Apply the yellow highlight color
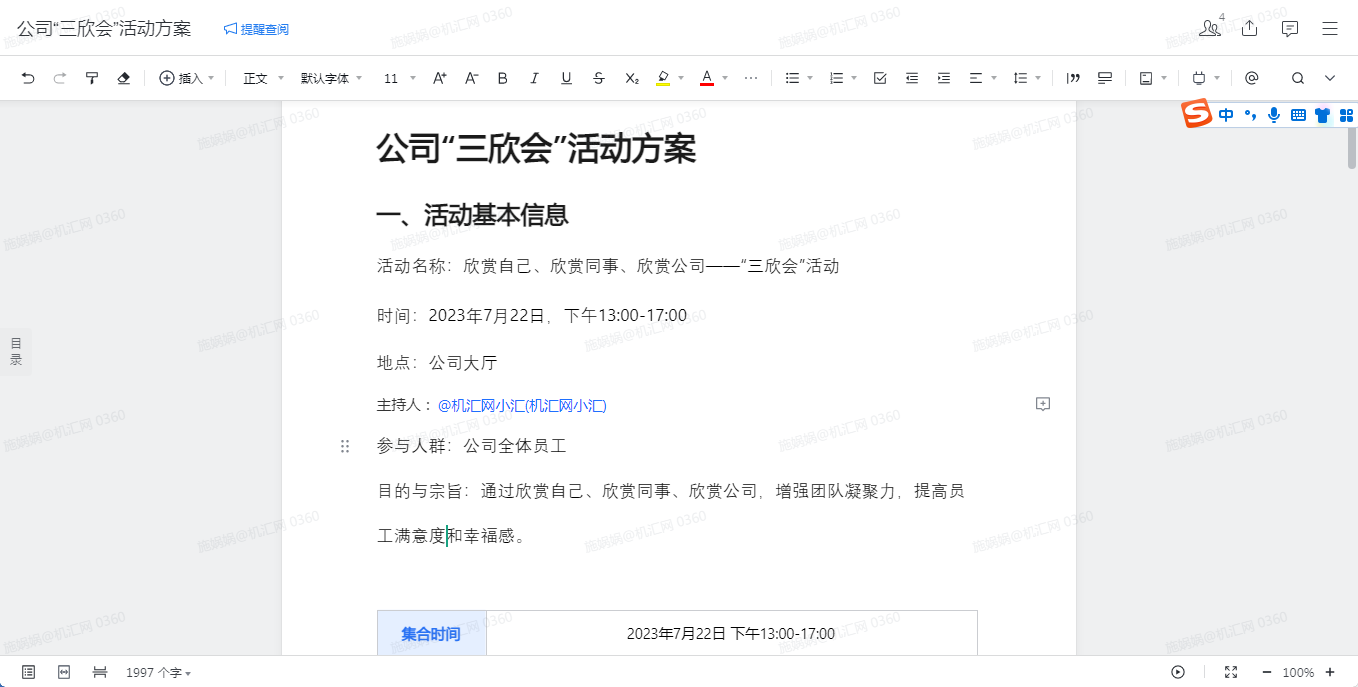Viewport: 1358px width, 687px height. (663, 78)
